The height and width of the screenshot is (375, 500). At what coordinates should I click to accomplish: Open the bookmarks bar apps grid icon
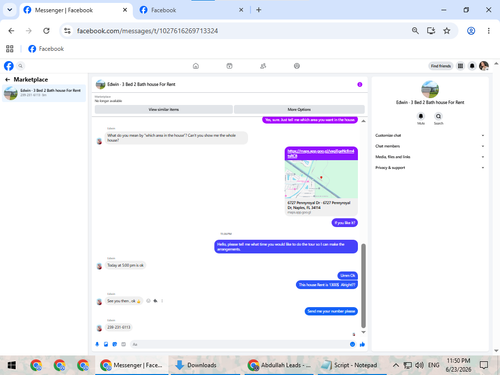pyautogui.click(x=10, y=49)
